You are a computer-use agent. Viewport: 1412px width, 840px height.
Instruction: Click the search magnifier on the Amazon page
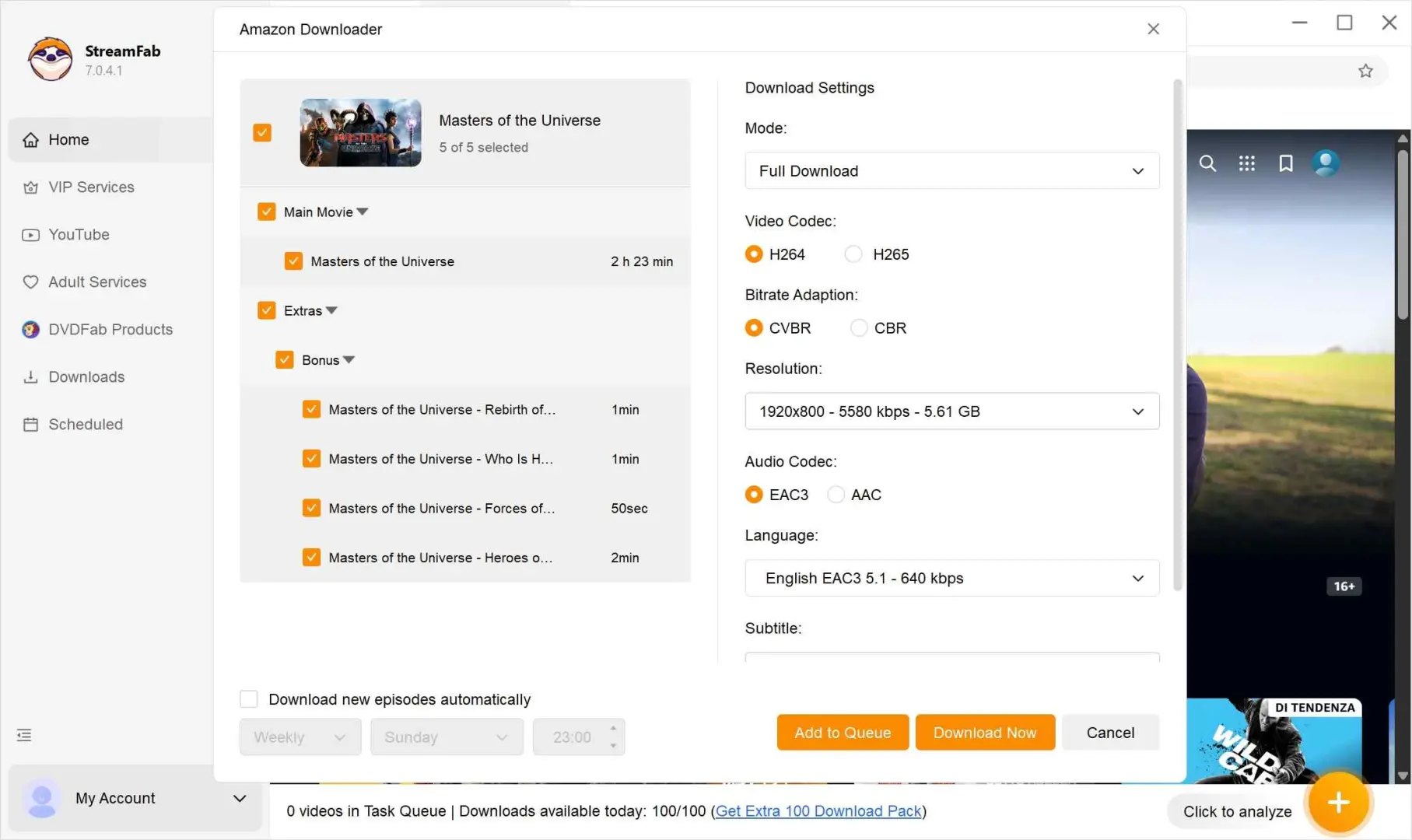click(x=1207, y=163)
